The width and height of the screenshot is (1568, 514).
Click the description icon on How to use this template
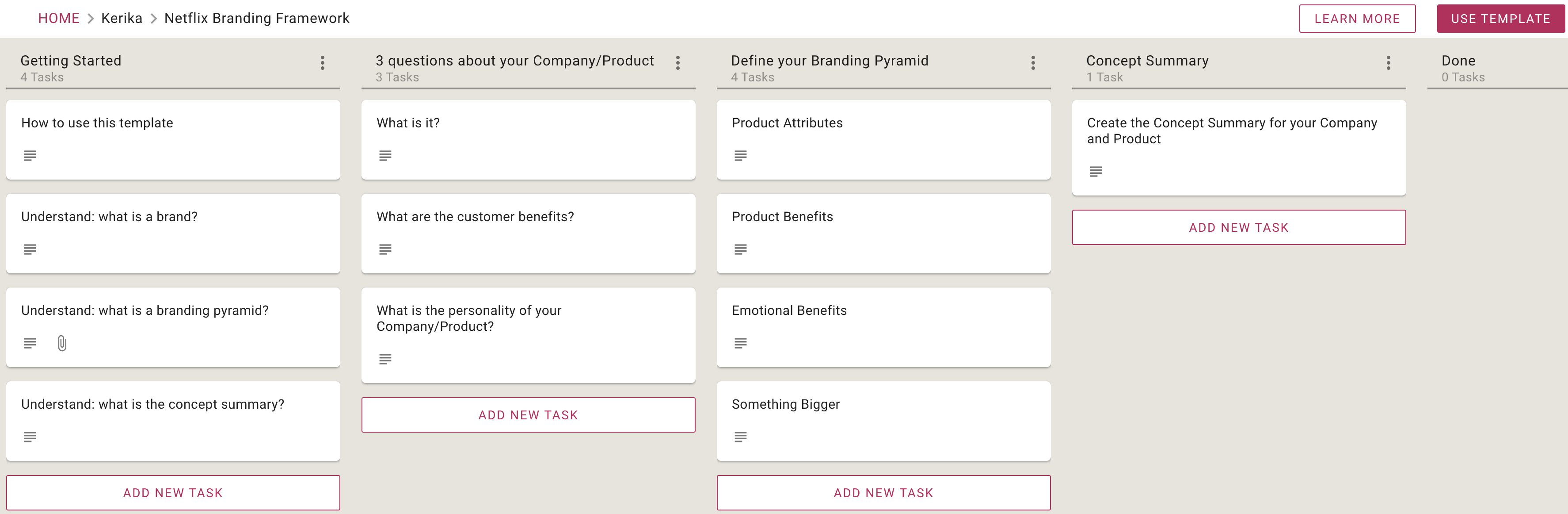coord(30,156)
